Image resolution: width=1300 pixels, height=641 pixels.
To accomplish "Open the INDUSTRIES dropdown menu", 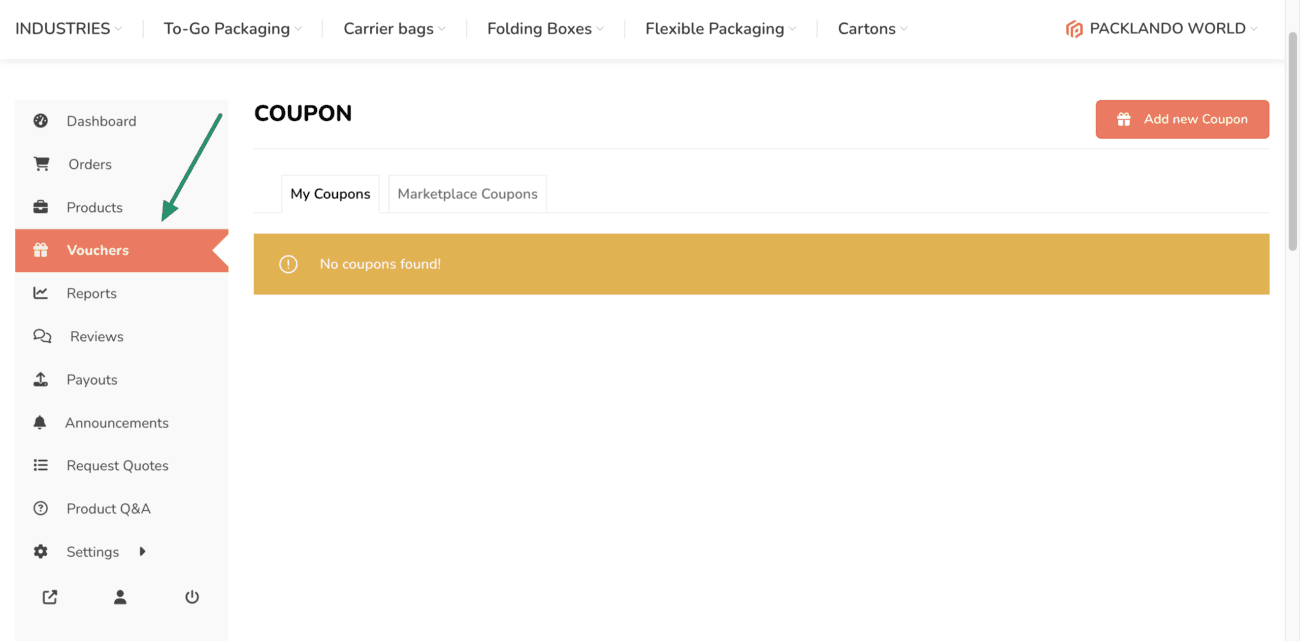I will pyautogui.click(x=68, y=29).
